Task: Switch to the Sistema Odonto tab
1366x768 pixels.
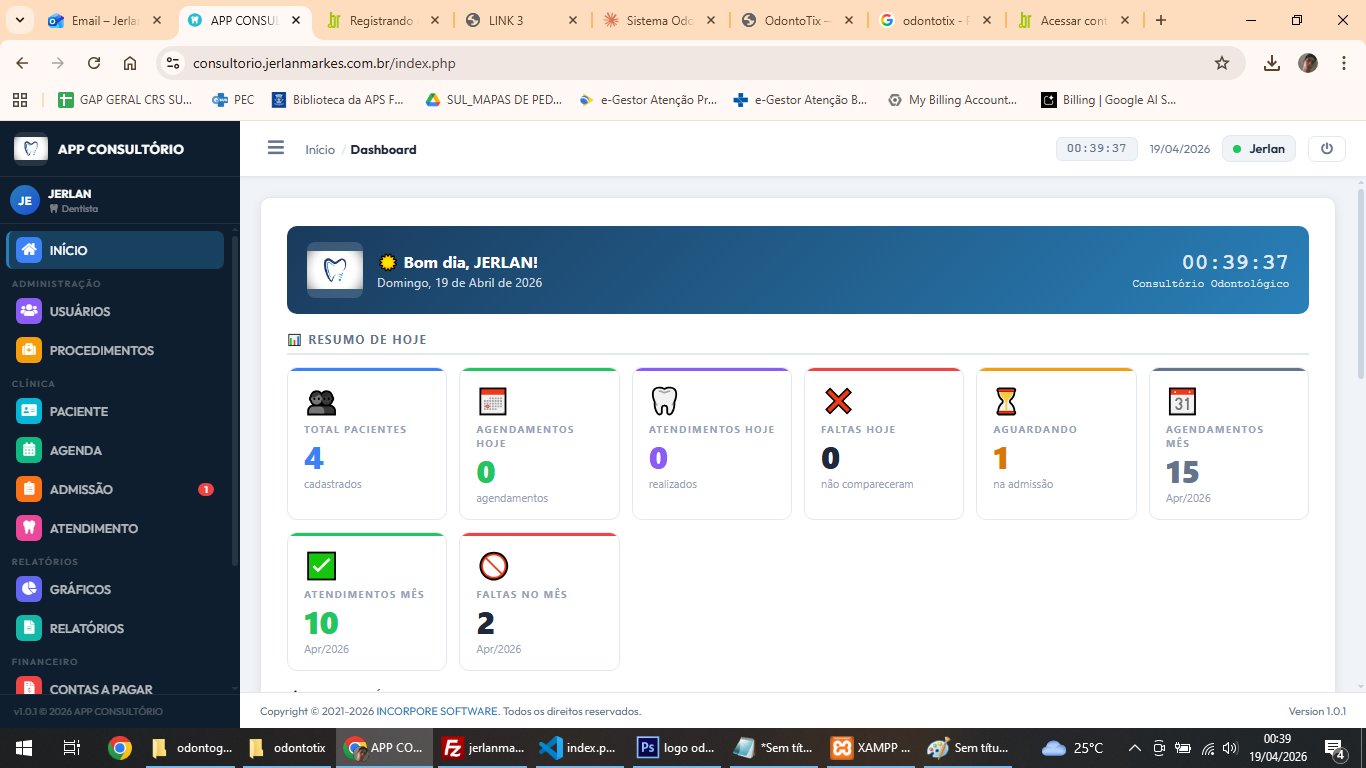Action: [x=660, y=18]
